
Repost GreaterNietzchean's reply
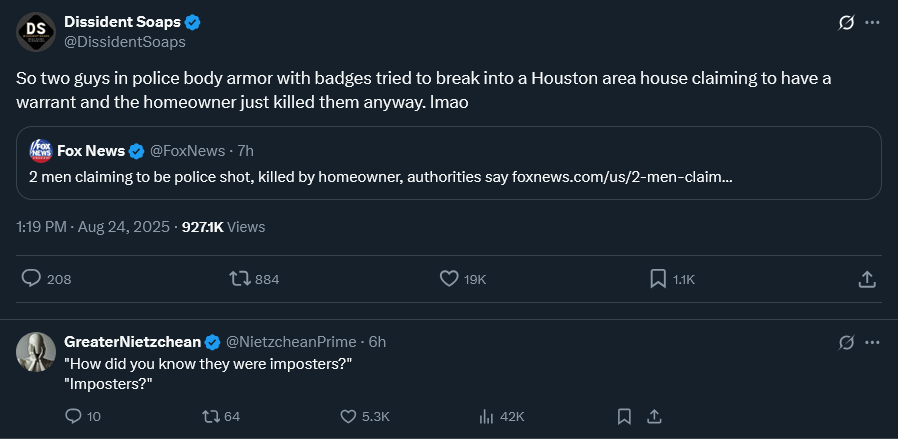pos(211,416)
